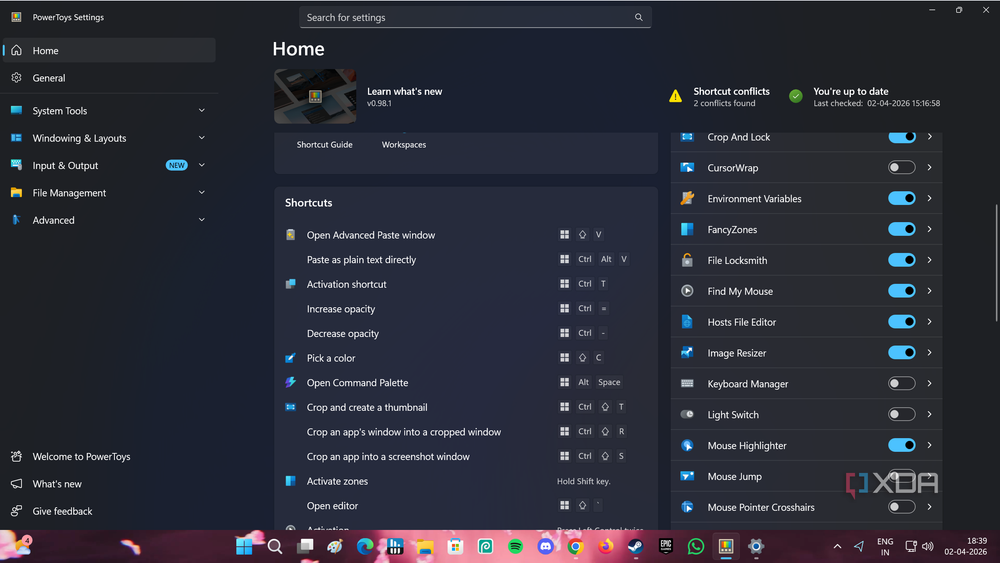This screenshot has width=1000, height=563.
Task: Disable the Image Resizer toggle
Action: point(902,353)
